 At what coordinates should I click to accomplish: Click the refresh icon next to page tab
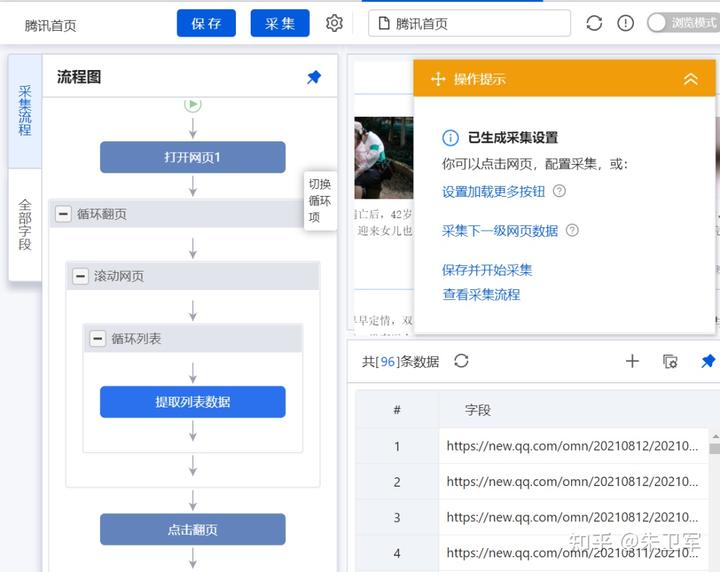(x=594, y=23)
